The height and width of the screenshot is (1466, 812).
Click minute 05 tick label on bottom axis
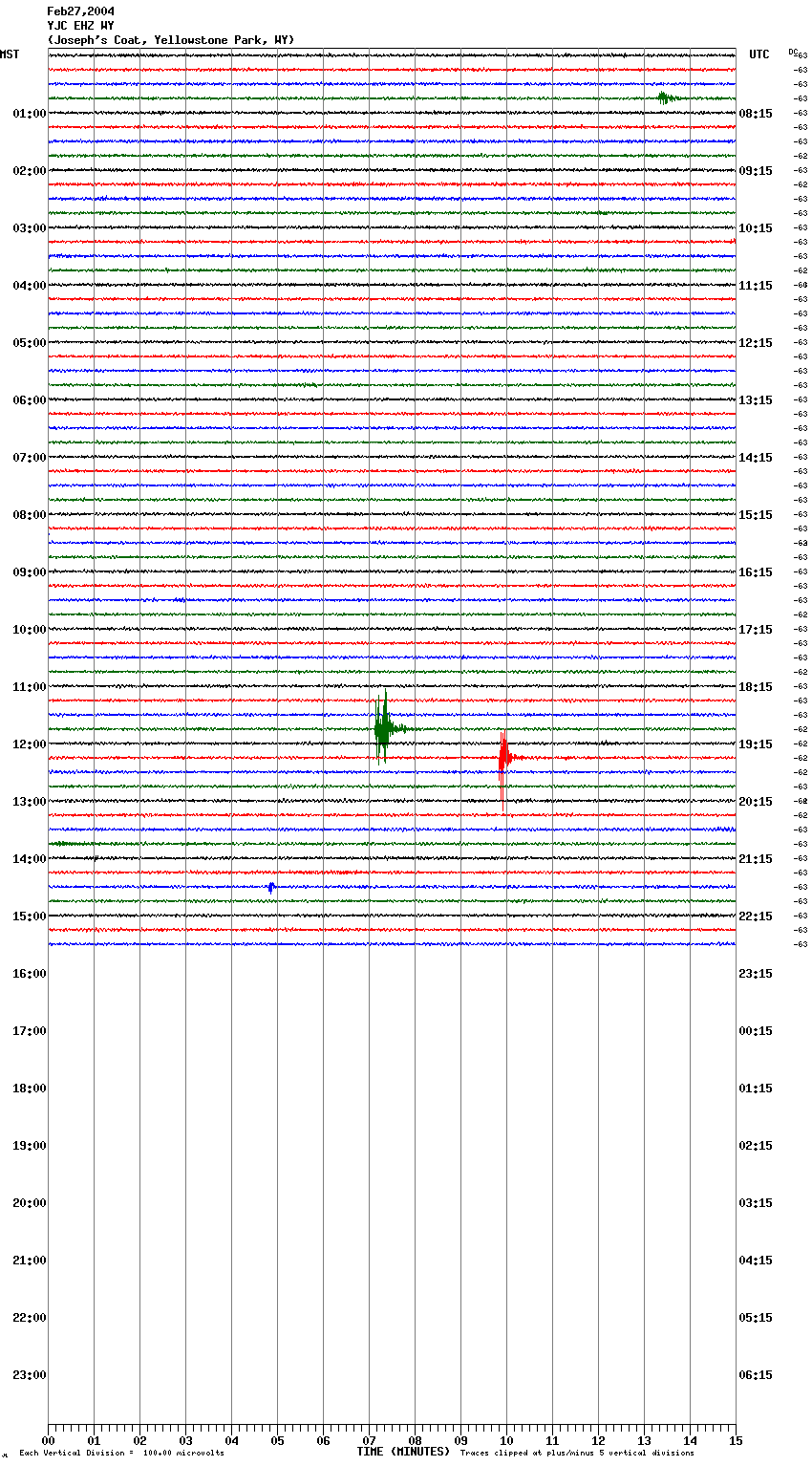click(x=277, y=1440)
